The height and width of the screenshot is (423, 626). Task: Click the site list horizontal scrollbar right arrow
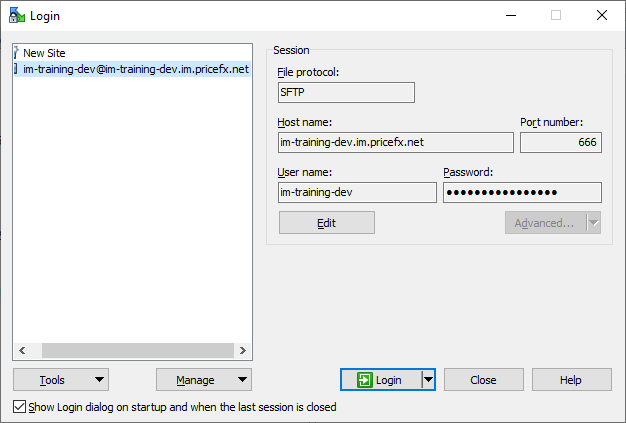[244, 352]
